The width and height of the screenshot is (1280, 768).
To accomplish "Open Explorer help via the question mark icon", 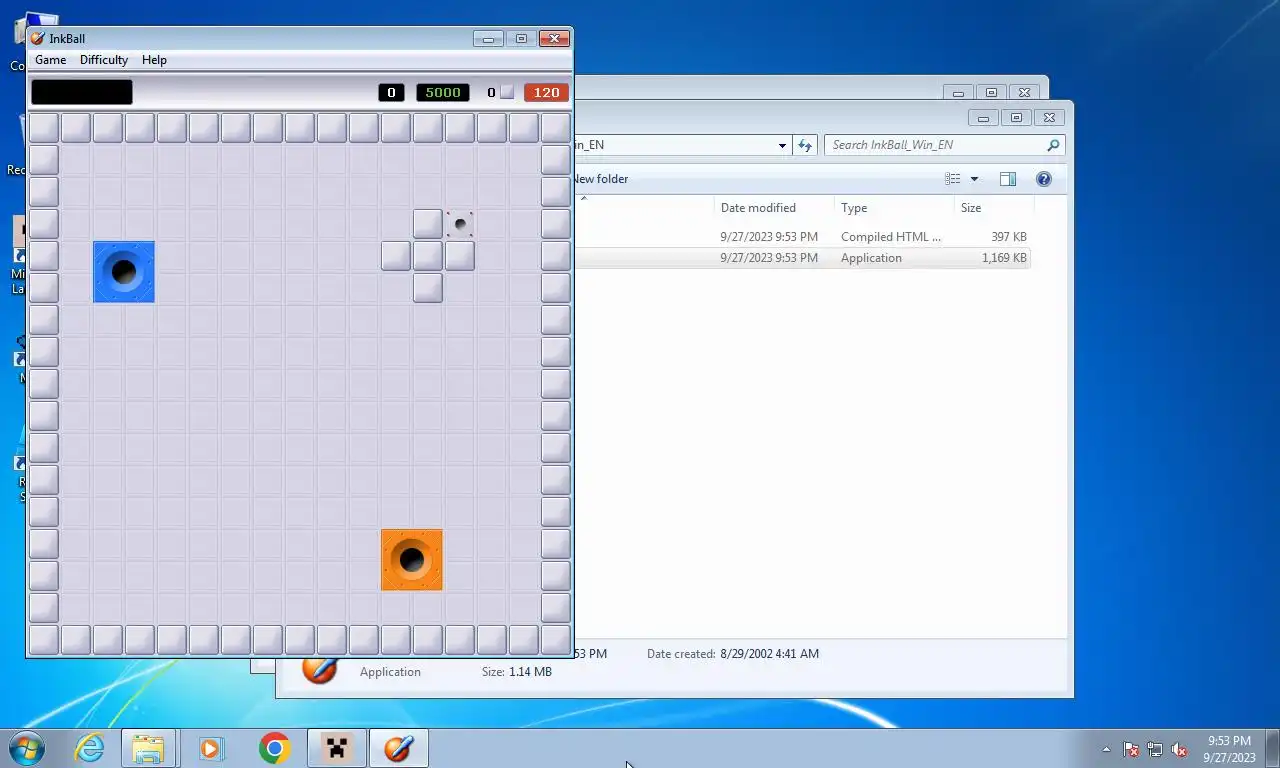I will tap(1044, 179).
